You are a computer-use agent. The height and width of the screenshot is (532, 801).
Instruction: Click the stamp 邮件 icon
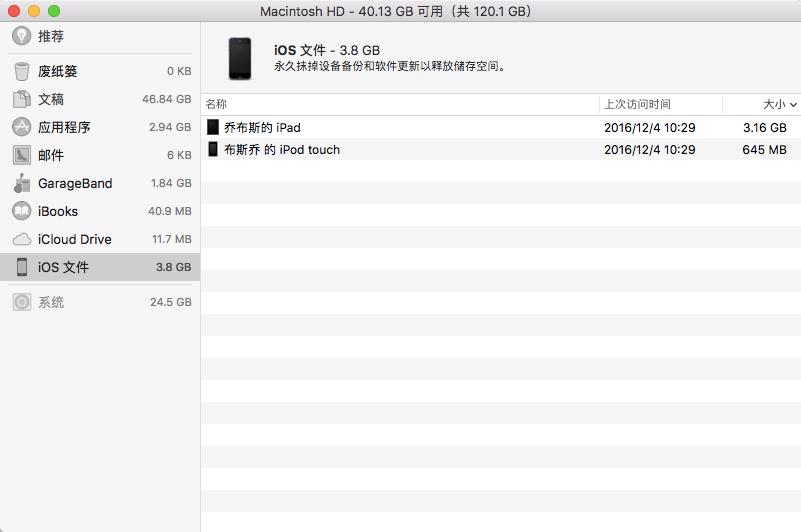click(21, 155)
